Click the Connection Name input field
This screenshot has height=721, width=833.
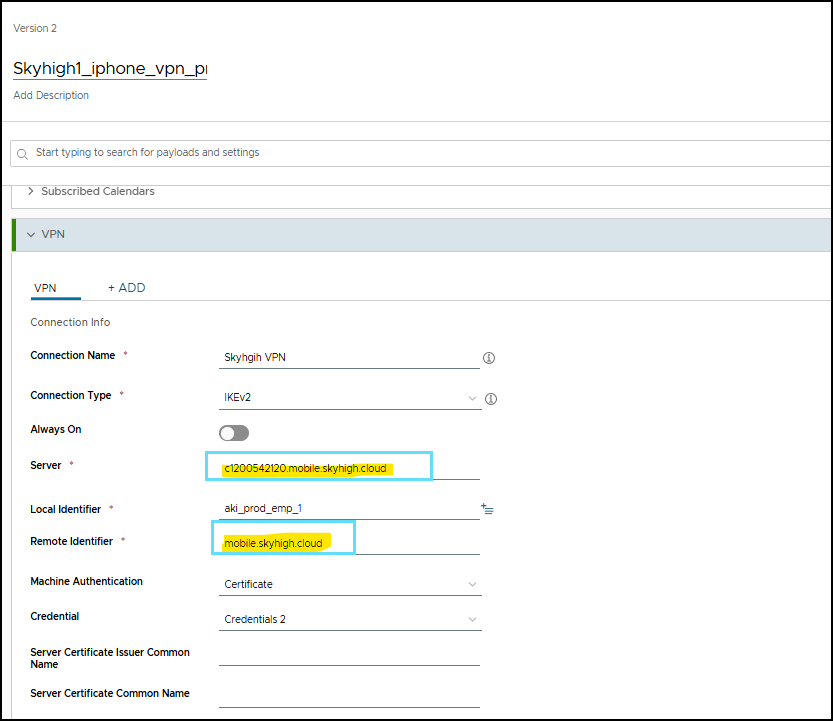(x=350, y=357)
